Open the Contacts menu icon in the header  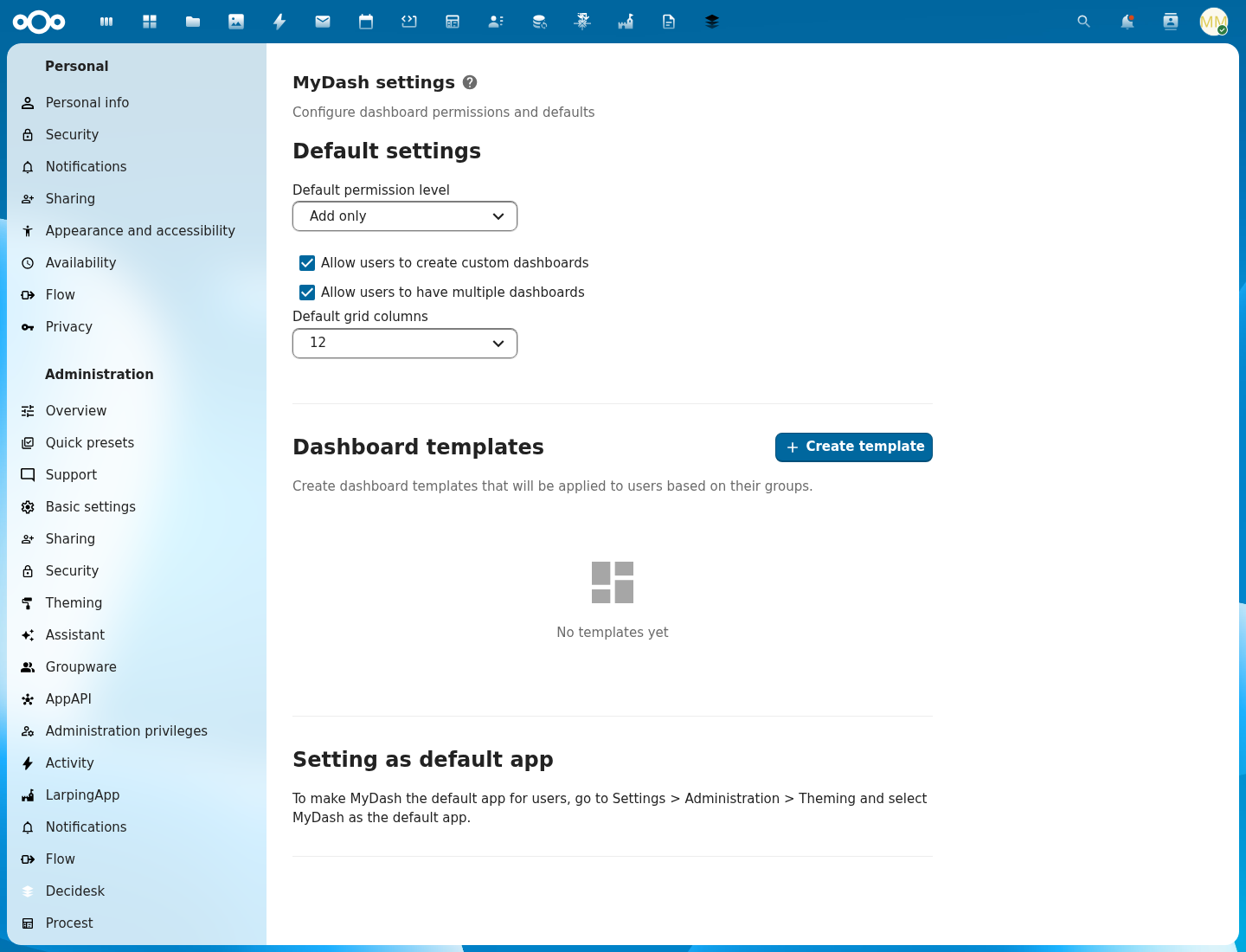pyautogui.click(x=1170, y=22)
